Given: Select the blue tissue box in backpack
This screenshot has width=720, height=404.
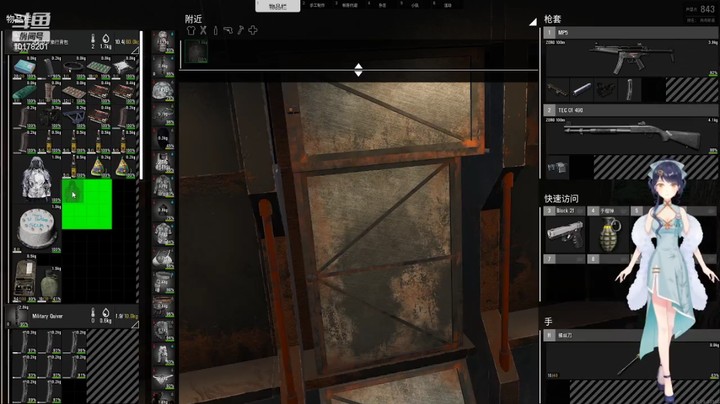Looking at the screenshot, I should tap(24, 68).
